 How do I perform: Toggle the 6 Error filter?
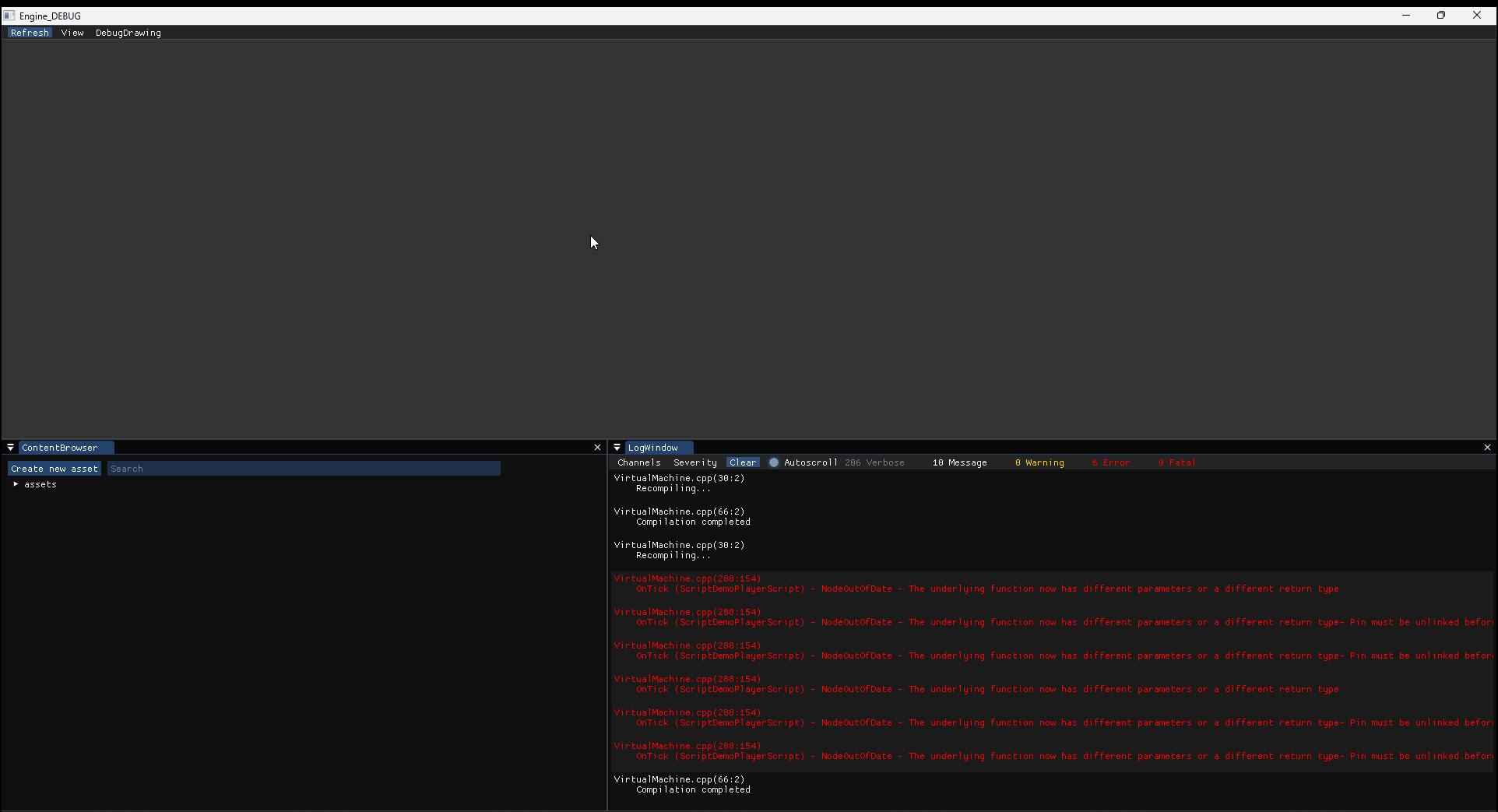click(1110, 462)
